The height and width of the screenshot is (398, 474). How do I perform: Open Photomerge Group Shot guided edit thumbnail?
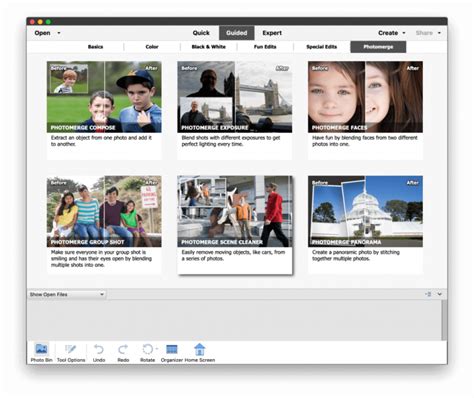[x=104, y=212]
